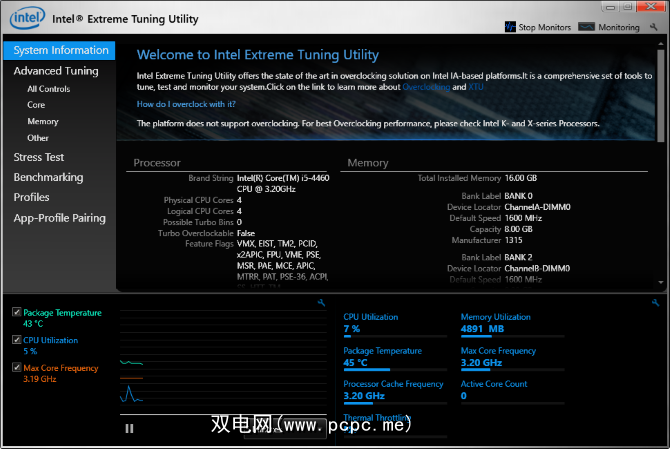This screenshot has height=449, width=670.
Task: Click the Monitoring graph icon
Action: coord(586,27)
